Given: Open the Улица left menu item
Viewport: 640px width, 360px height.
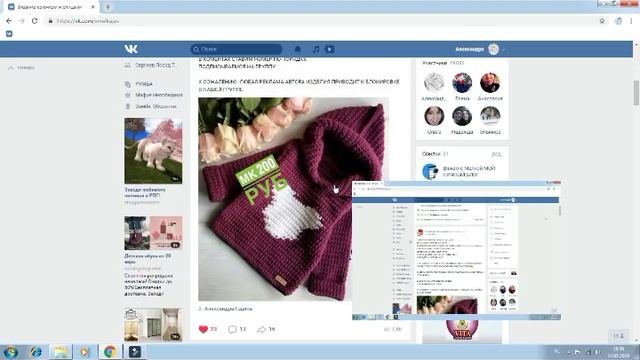Looking at the screenshot, I should 139,84.
